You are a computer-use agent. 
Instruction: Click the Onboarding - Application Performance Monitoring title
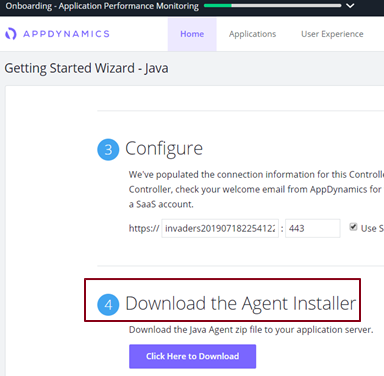(102, 6)
